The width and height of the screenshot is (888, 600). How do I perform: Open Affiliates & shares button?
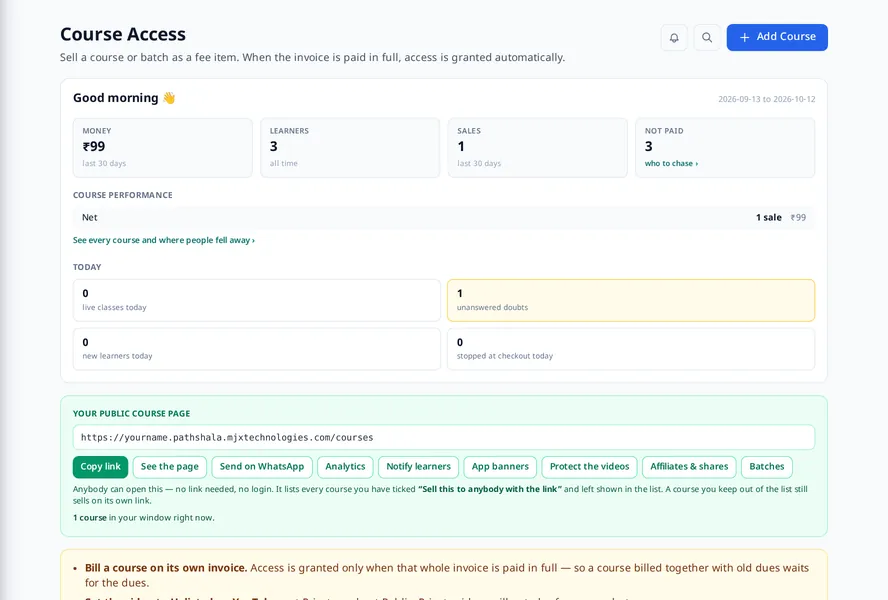[x=689, y=467]
